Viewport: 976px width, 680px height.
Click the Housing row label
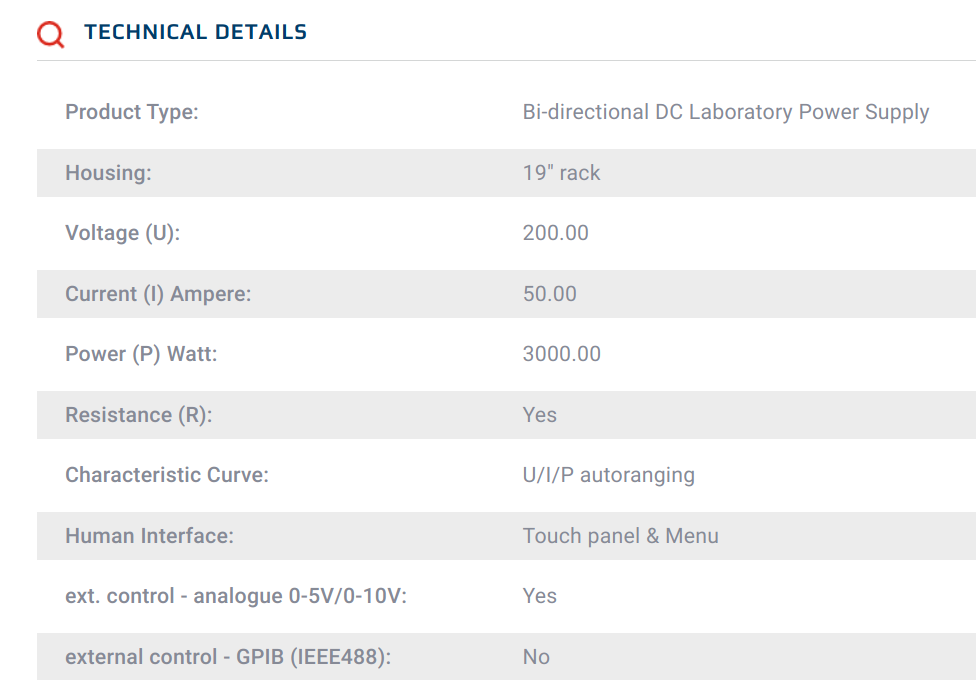point(108,172)
